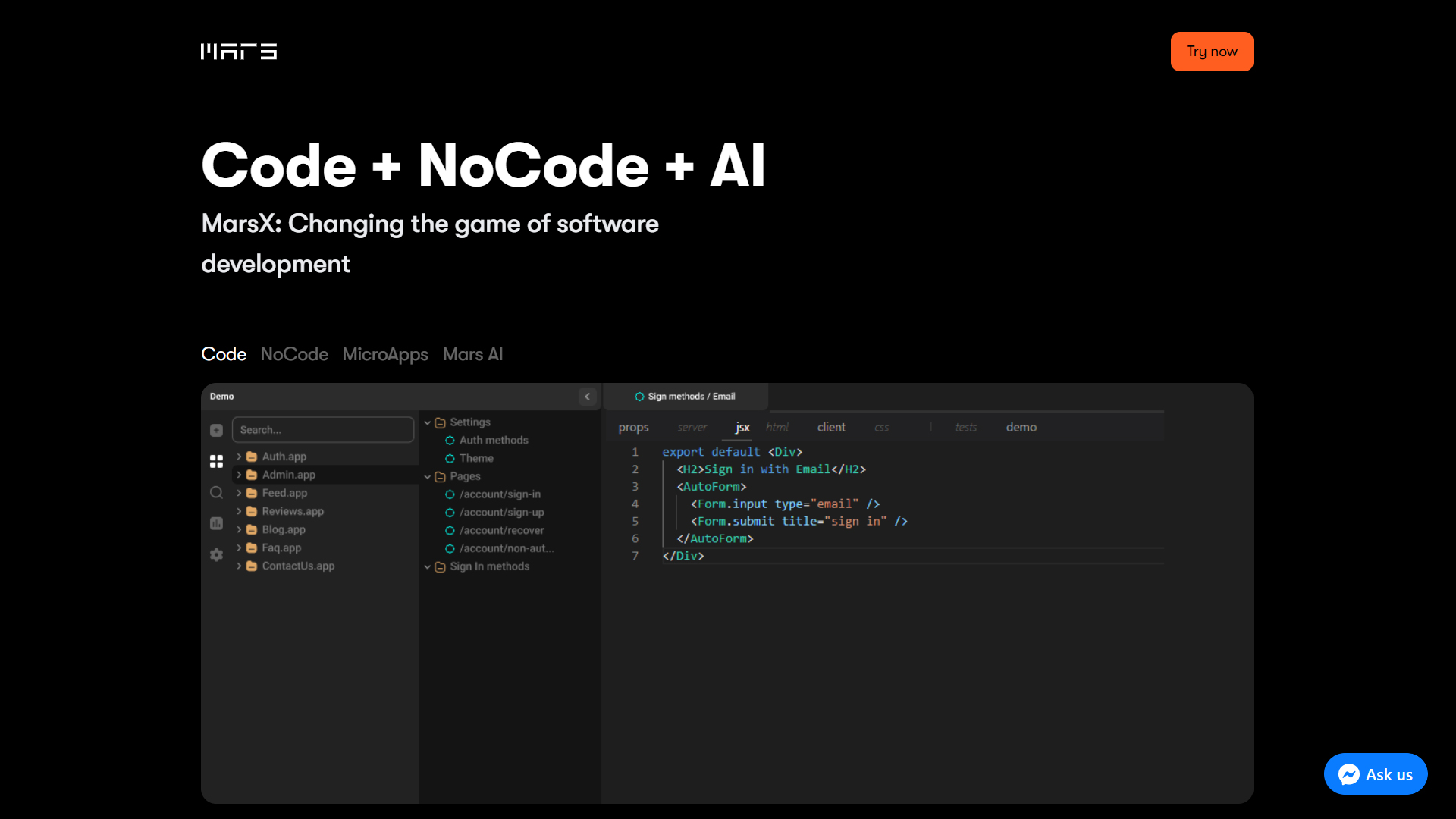Switch to tests editor tab
The width and height of the screenshot is (1456, 819).
[966, 428]
